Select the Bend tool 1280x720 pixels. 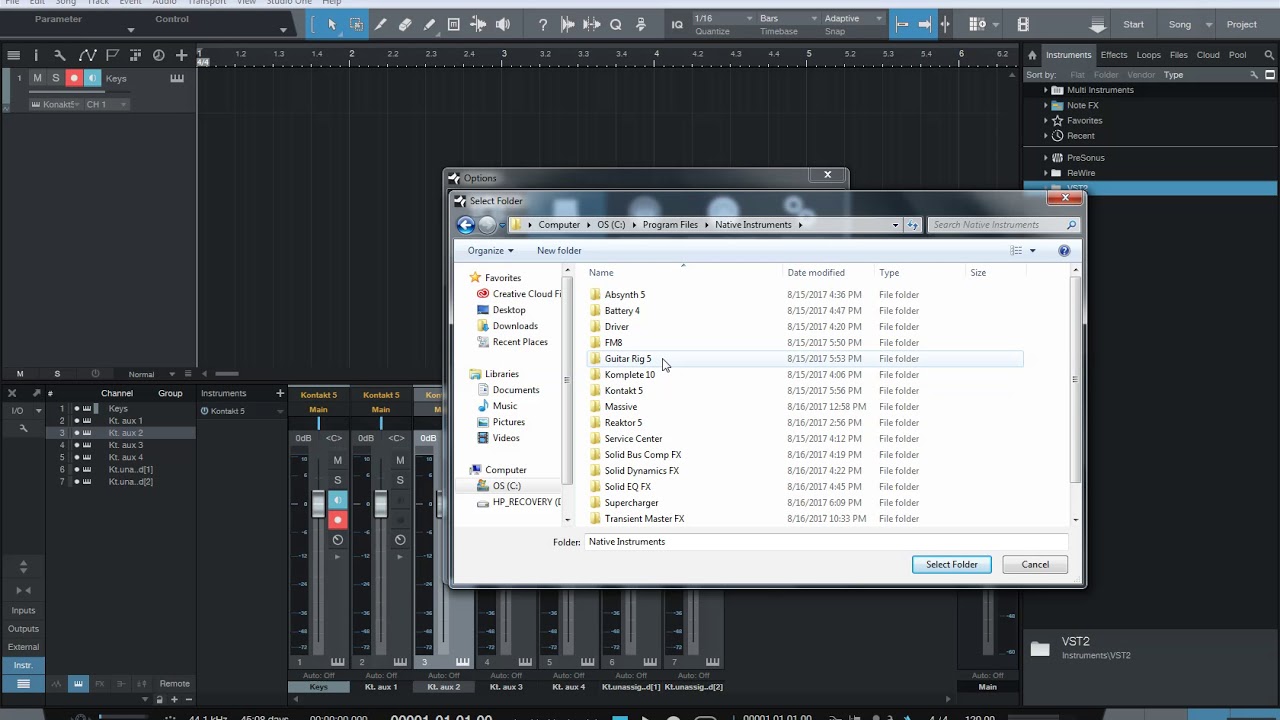coord(478,24)
